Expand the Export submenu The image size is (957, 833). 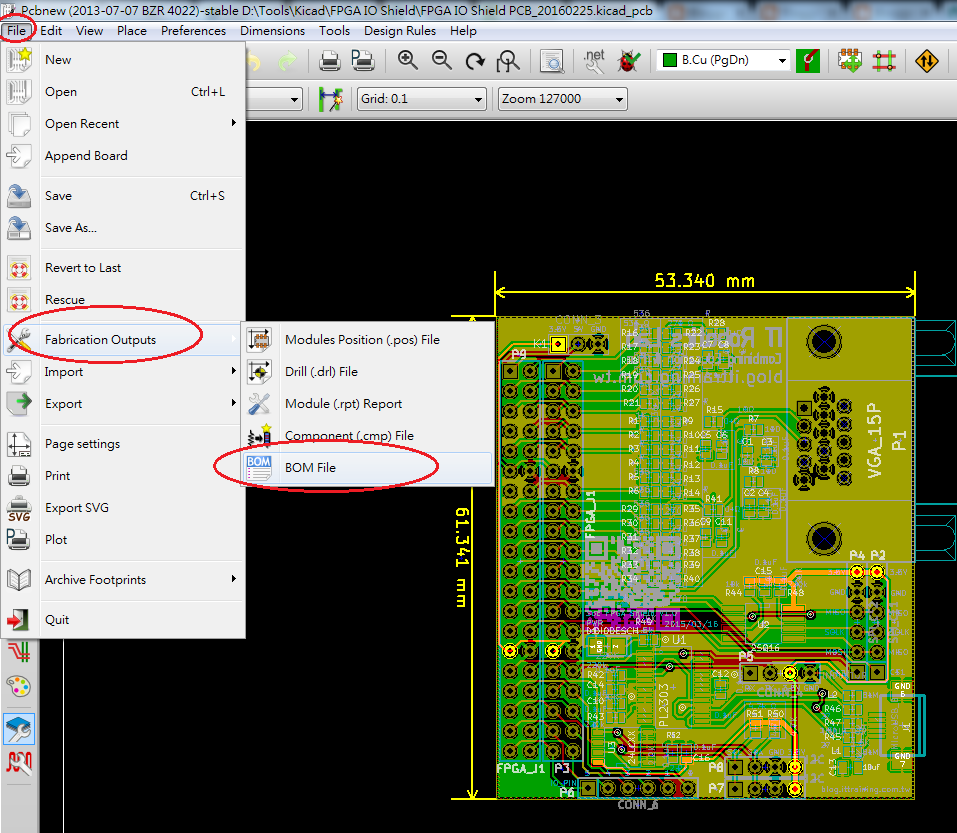pos(122,403)
